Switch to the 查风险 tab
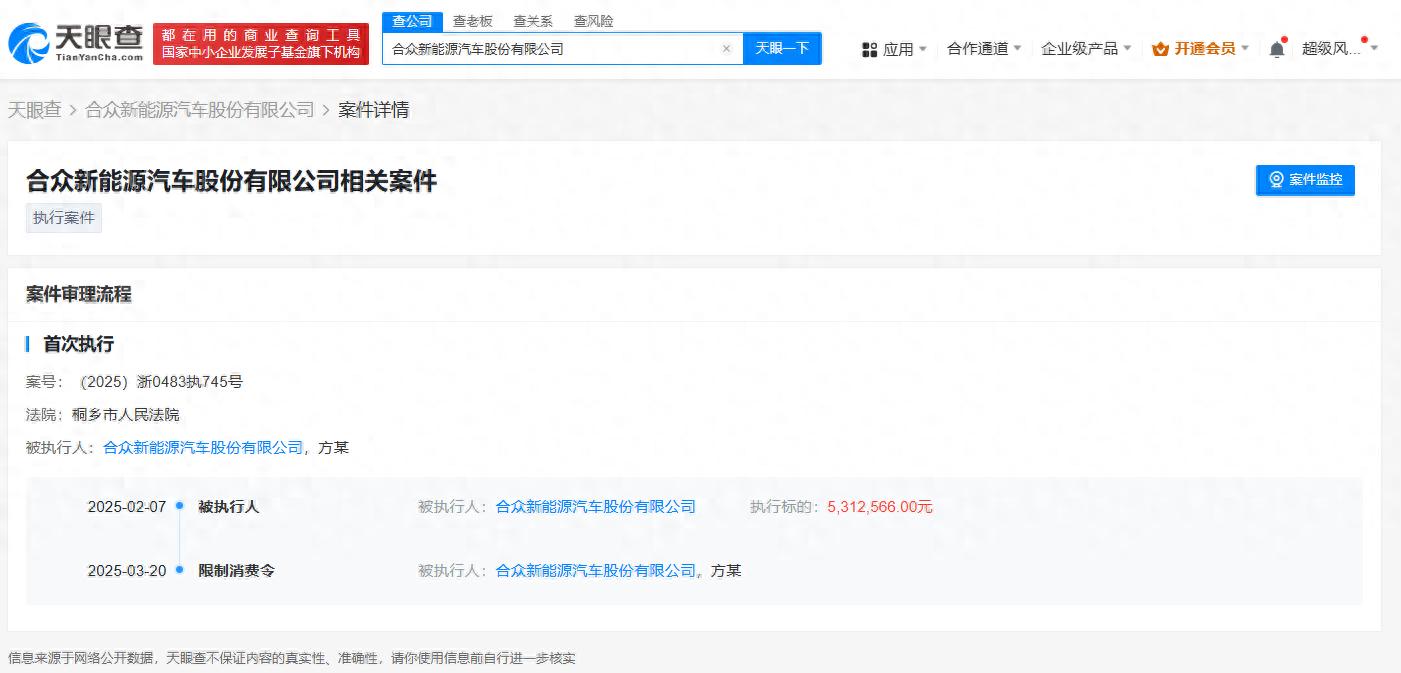Viewport: 1401px width, 673px height. pyautogui.click(x=594, y=21)
